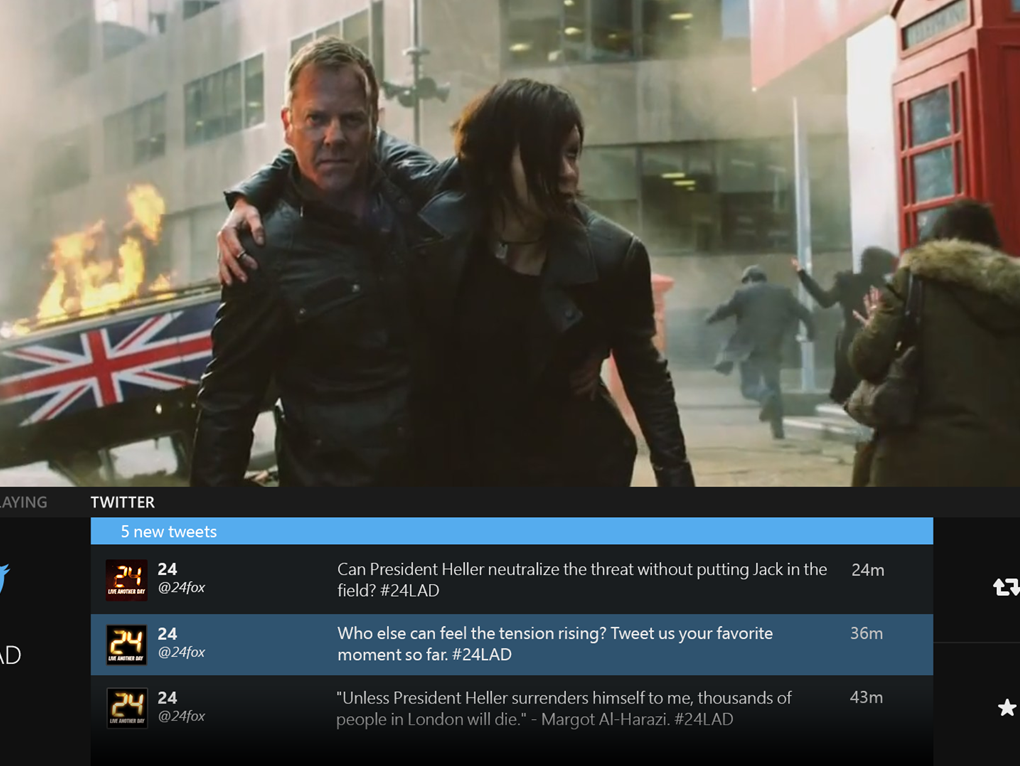Viewport: 1020px width, 766px height.
Task: Click the retweet icon on the right
Action: point(1006,588)
